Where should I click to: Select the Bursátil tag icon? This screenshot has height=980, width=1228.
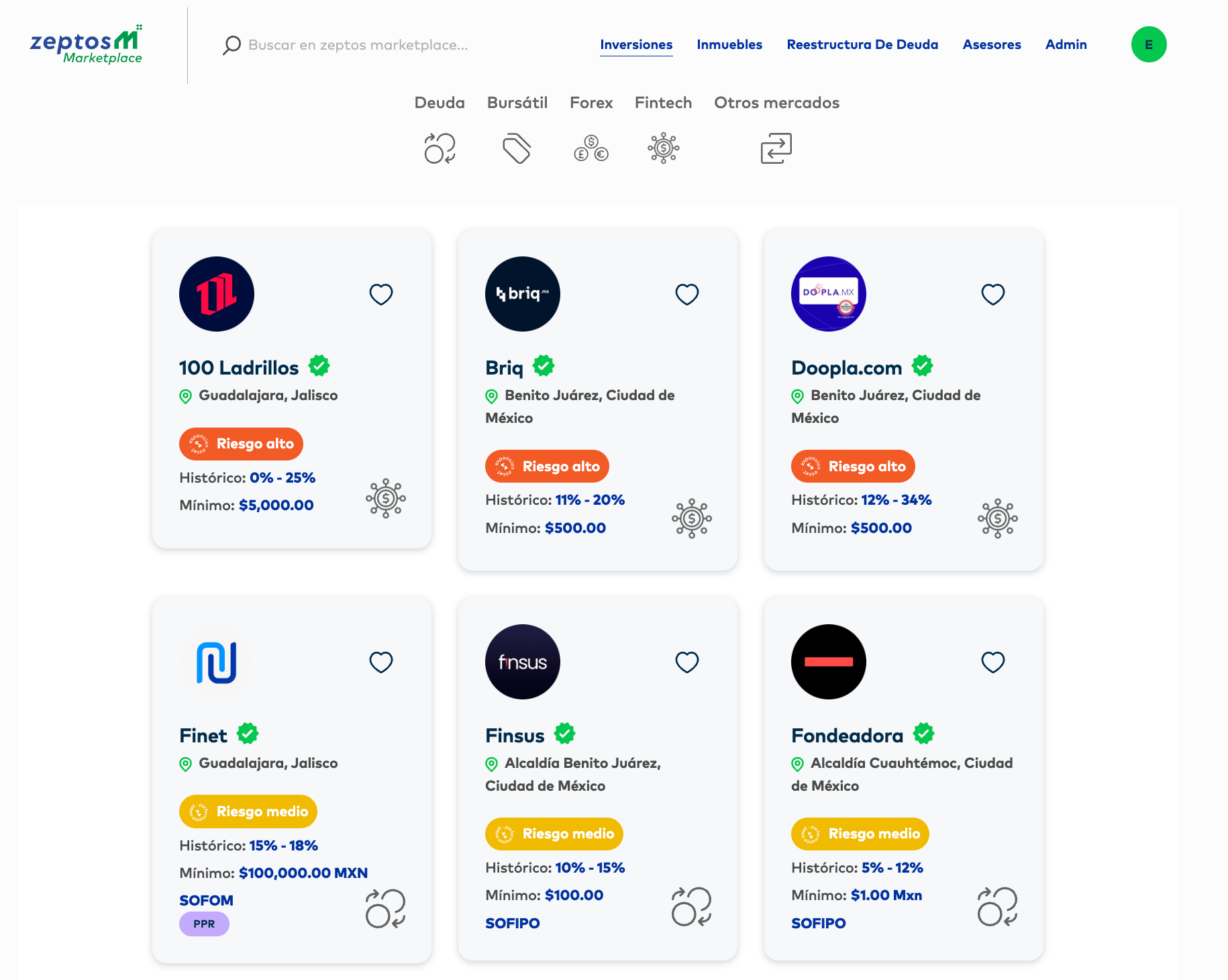click(x=517, y=148)
